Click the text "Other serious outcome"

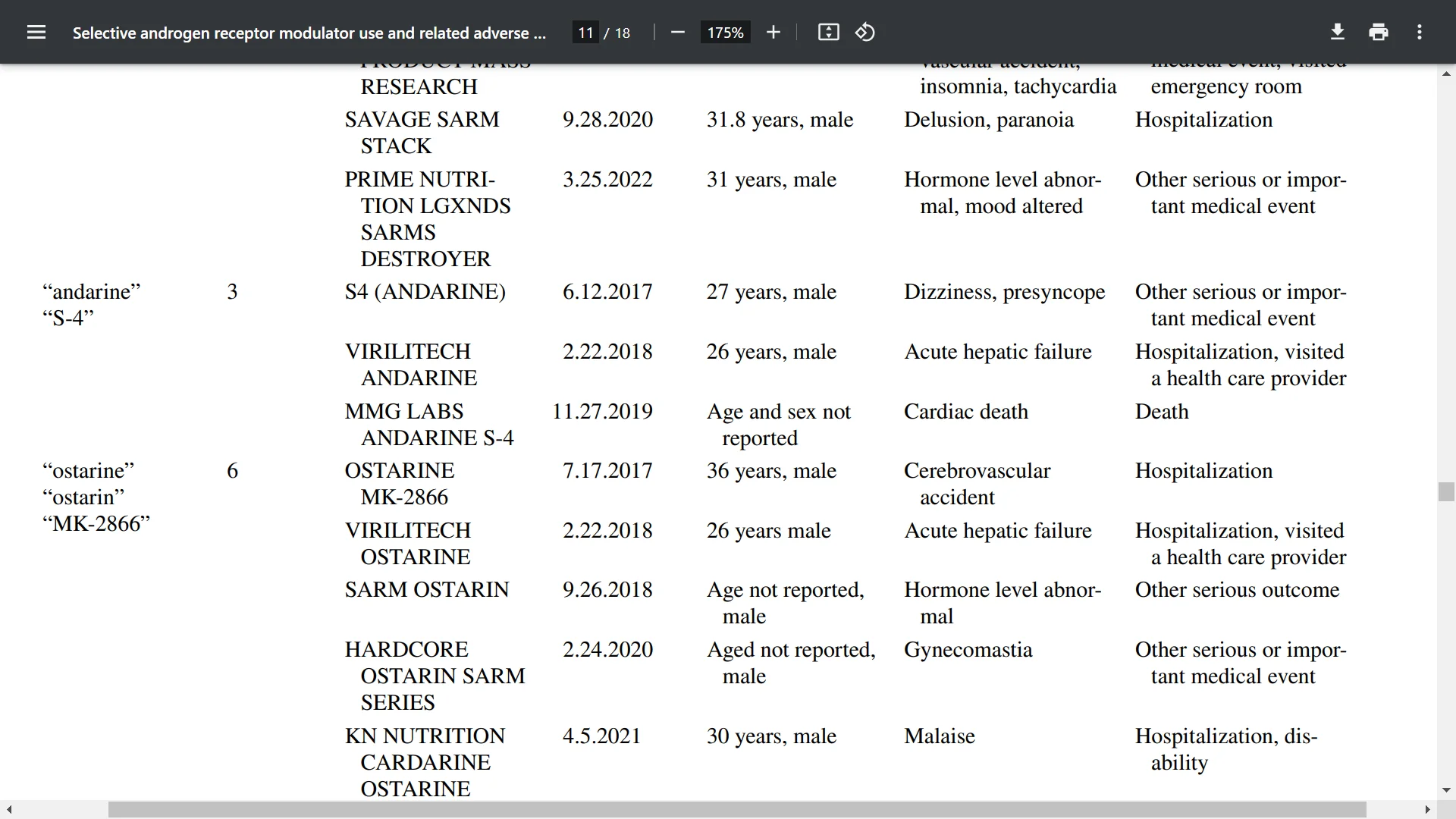(1238, 590)
